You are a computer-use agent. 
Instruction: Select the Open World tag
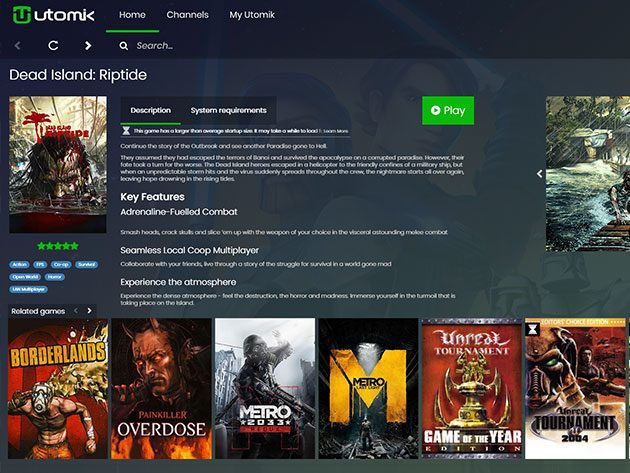coord(25,277)
